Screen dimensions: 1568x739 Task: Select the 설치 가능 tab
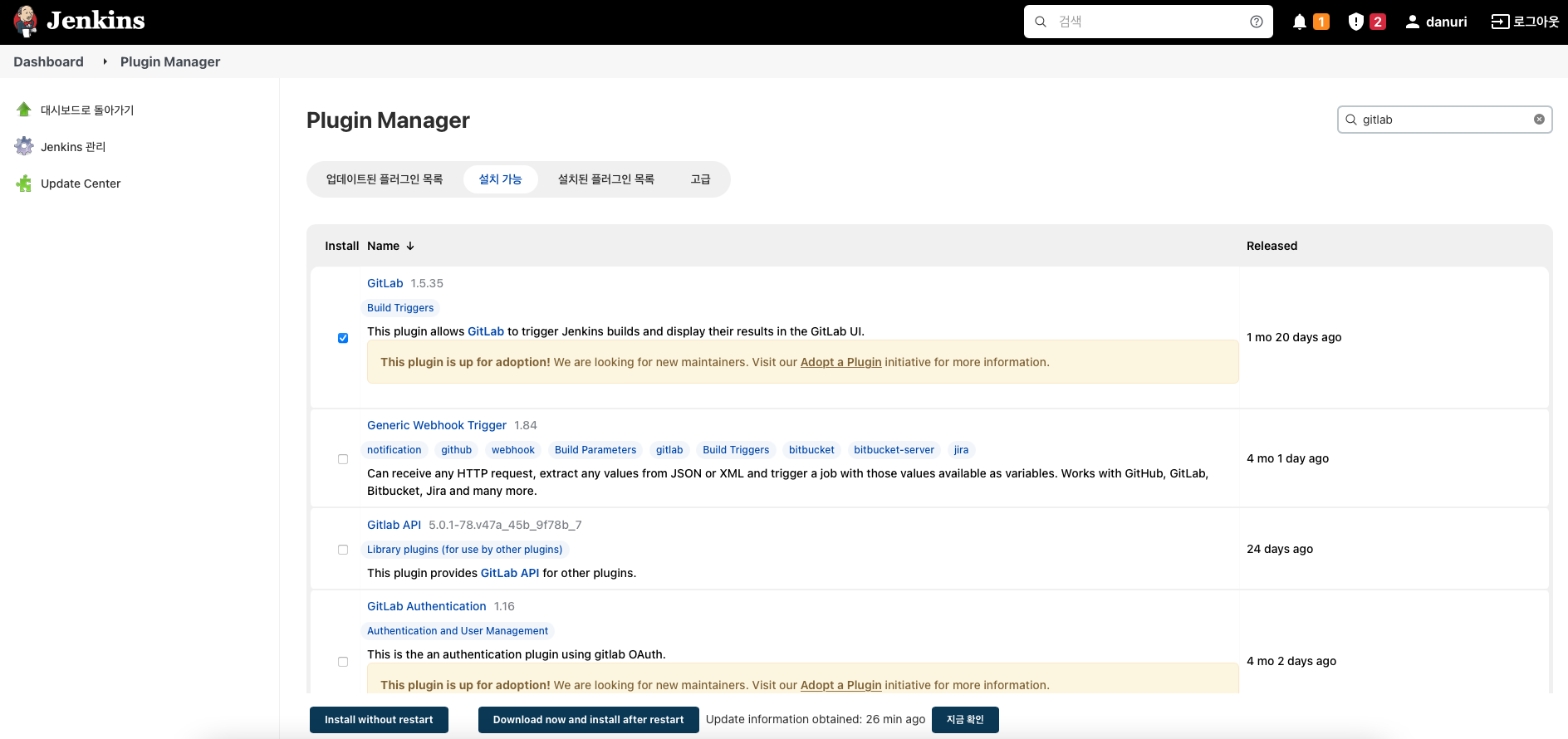pyautogui.click(x=501, y=179)
